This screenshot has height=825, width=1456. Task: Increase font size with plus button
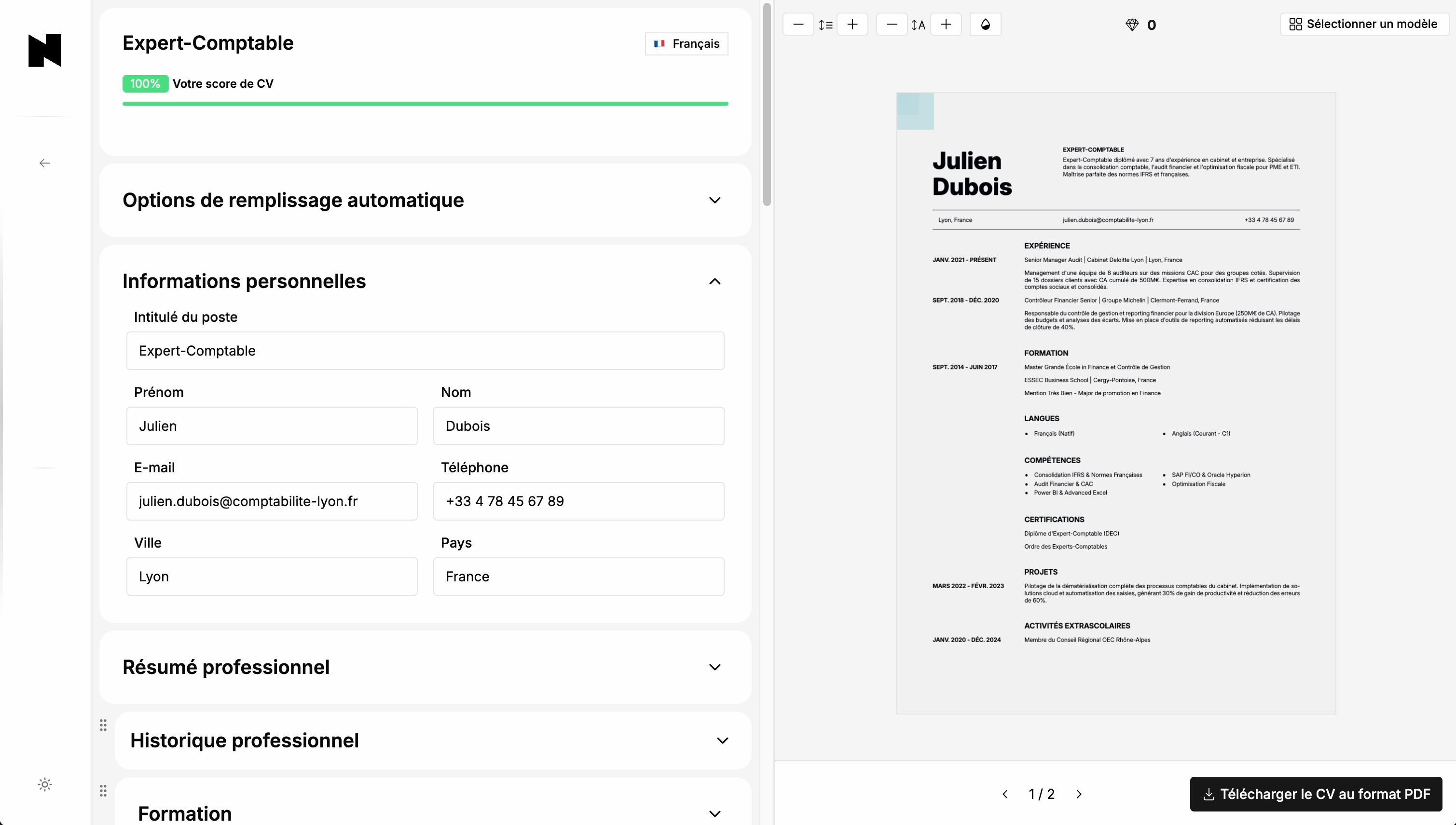[x=946, y=25]
